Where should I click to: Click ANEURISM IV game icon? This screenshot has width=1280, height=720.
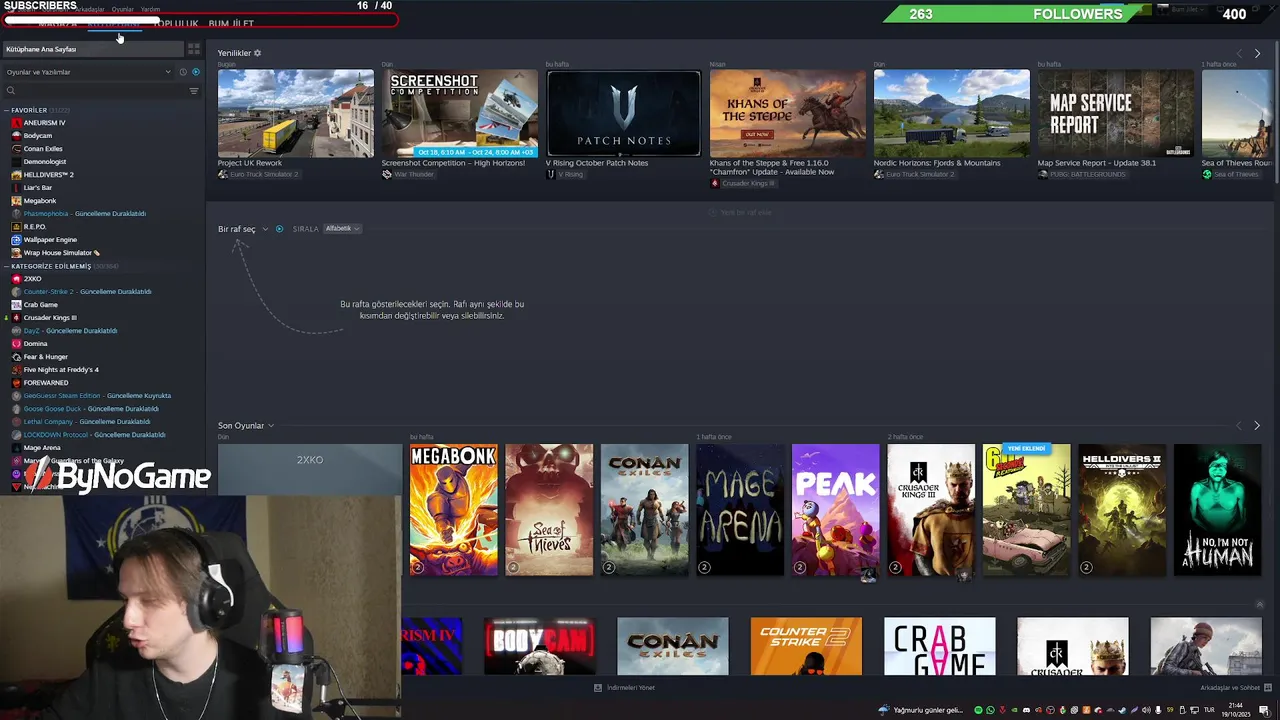tap(16, 123)
